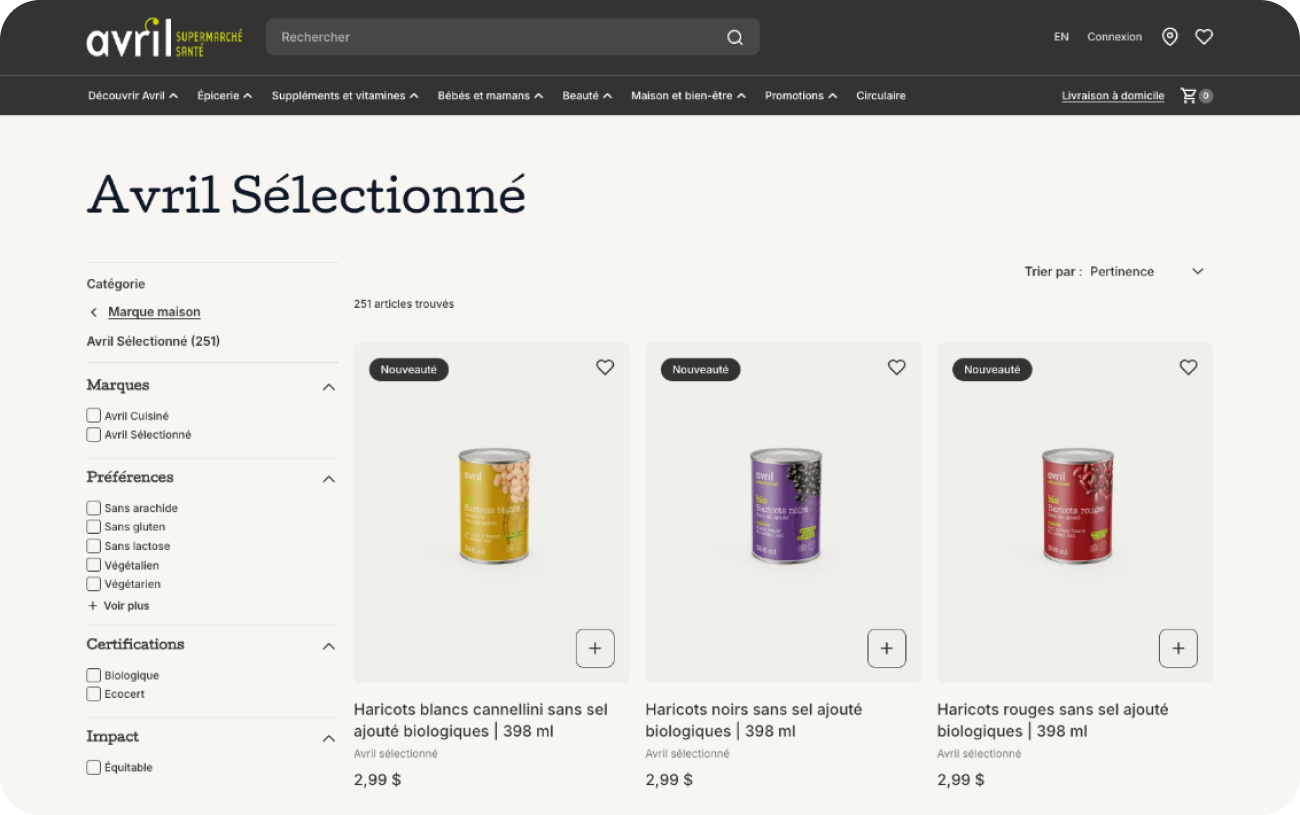Open the shopping cart icon
1300x815 pixels.
[x=1189, y=96]
